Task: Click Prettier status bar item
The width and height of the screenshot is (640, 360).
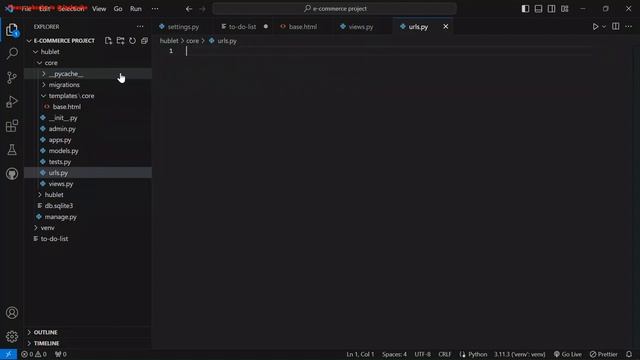Action: 604,354
